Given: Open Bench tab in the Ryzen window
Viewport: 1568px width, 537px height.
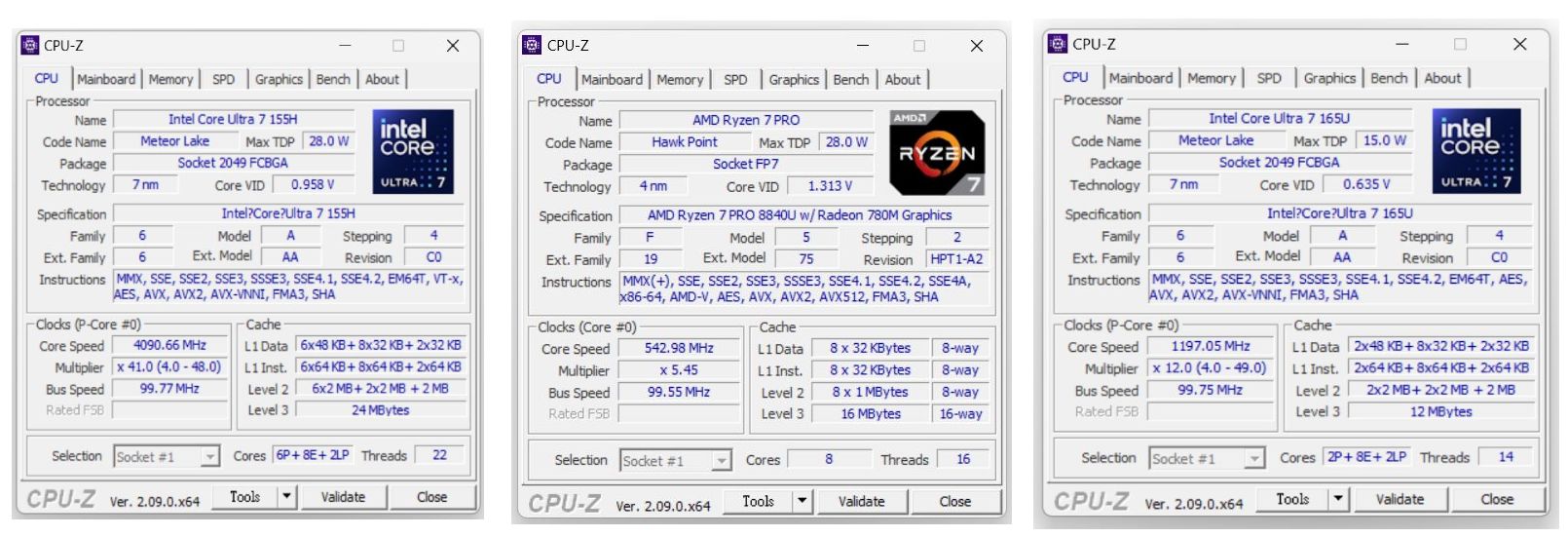Looking at the screenshot, I should pos(850,80).
